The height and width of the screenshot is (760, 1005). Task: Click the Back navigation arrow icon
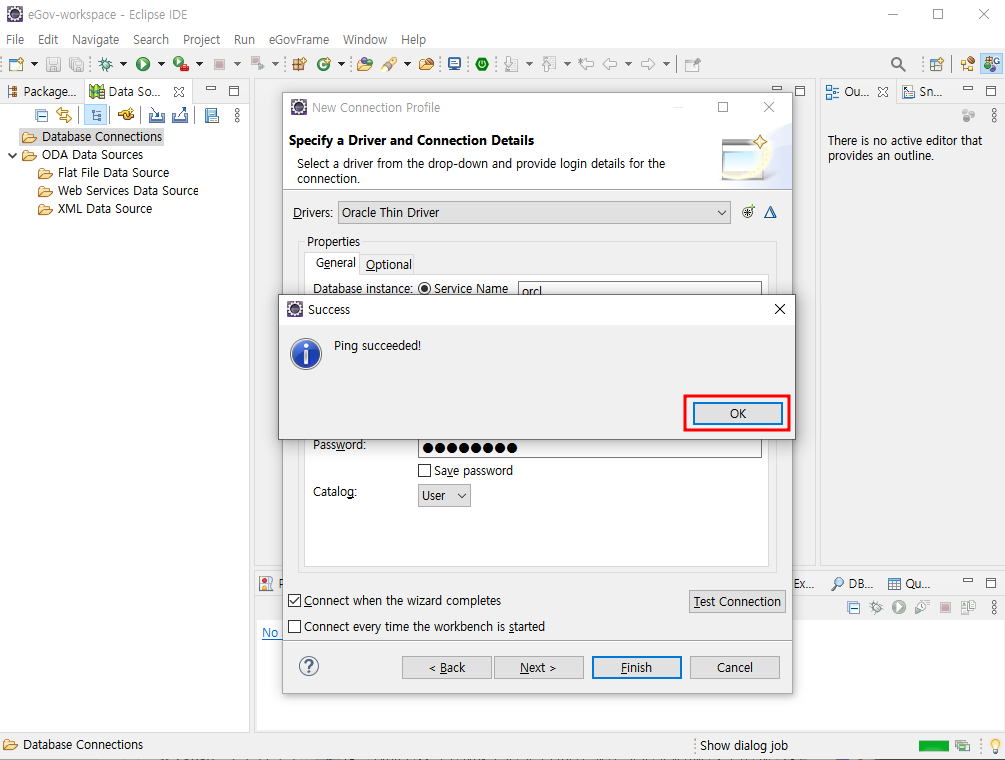(610, 64)
